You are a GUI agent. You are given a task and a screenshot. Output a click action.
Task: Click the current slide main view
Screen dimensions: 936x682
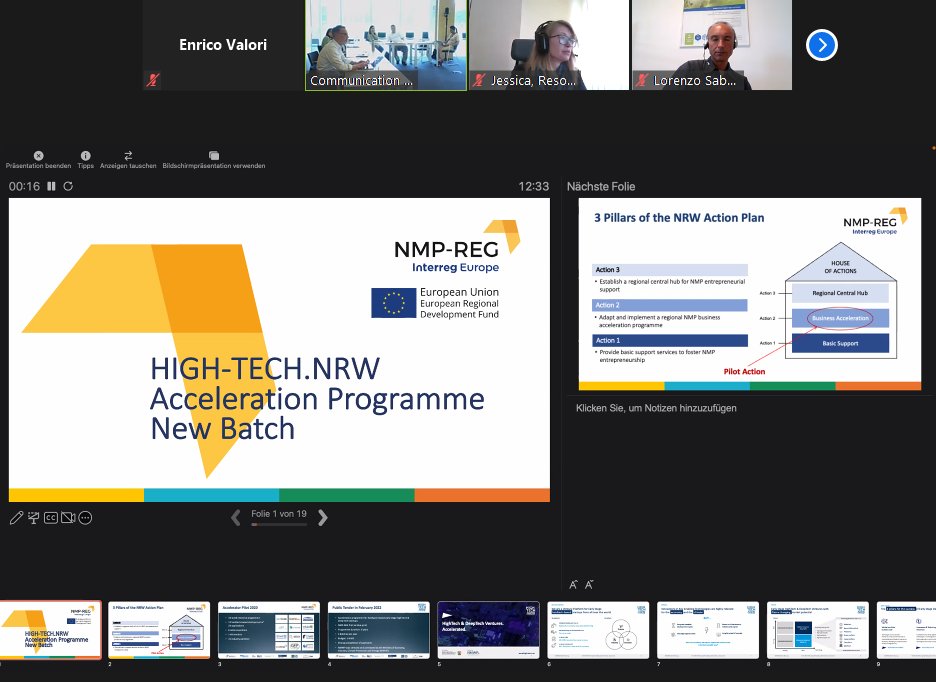tap(279, 350)
